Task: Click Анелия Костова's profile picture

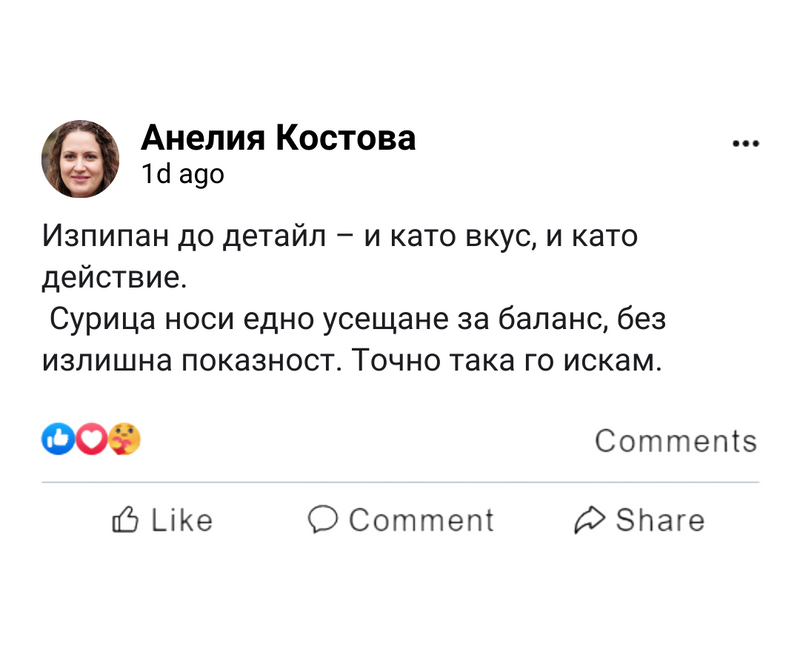Action: click(x=80, y=158)
